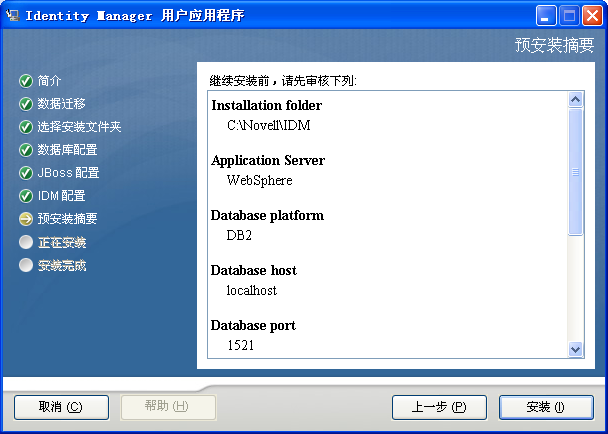Click the Database port heading

click(x=253, y=325)
